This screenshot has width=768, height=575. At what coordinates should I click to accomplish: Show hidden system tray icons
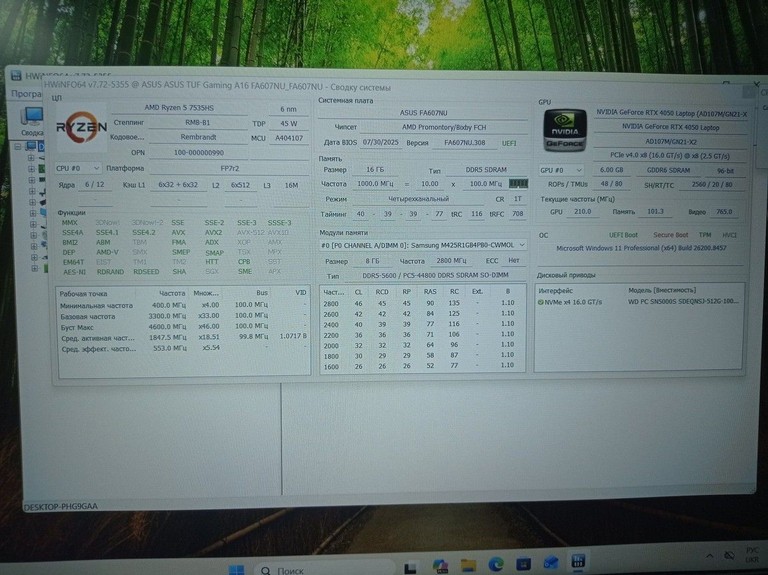click(x=709, y=555)
